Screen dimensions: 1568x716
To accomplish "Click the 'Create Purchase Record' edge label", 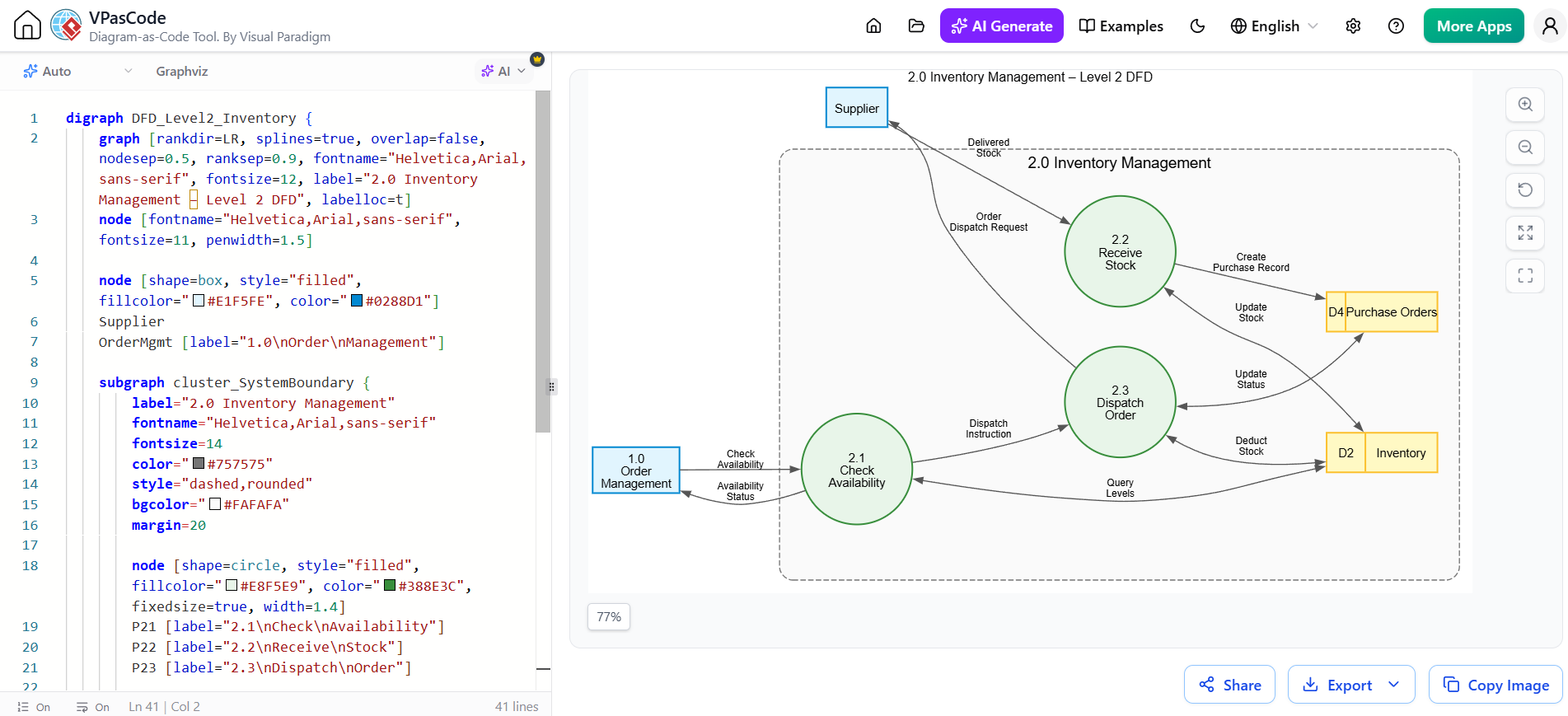I will coord(1251,262).
